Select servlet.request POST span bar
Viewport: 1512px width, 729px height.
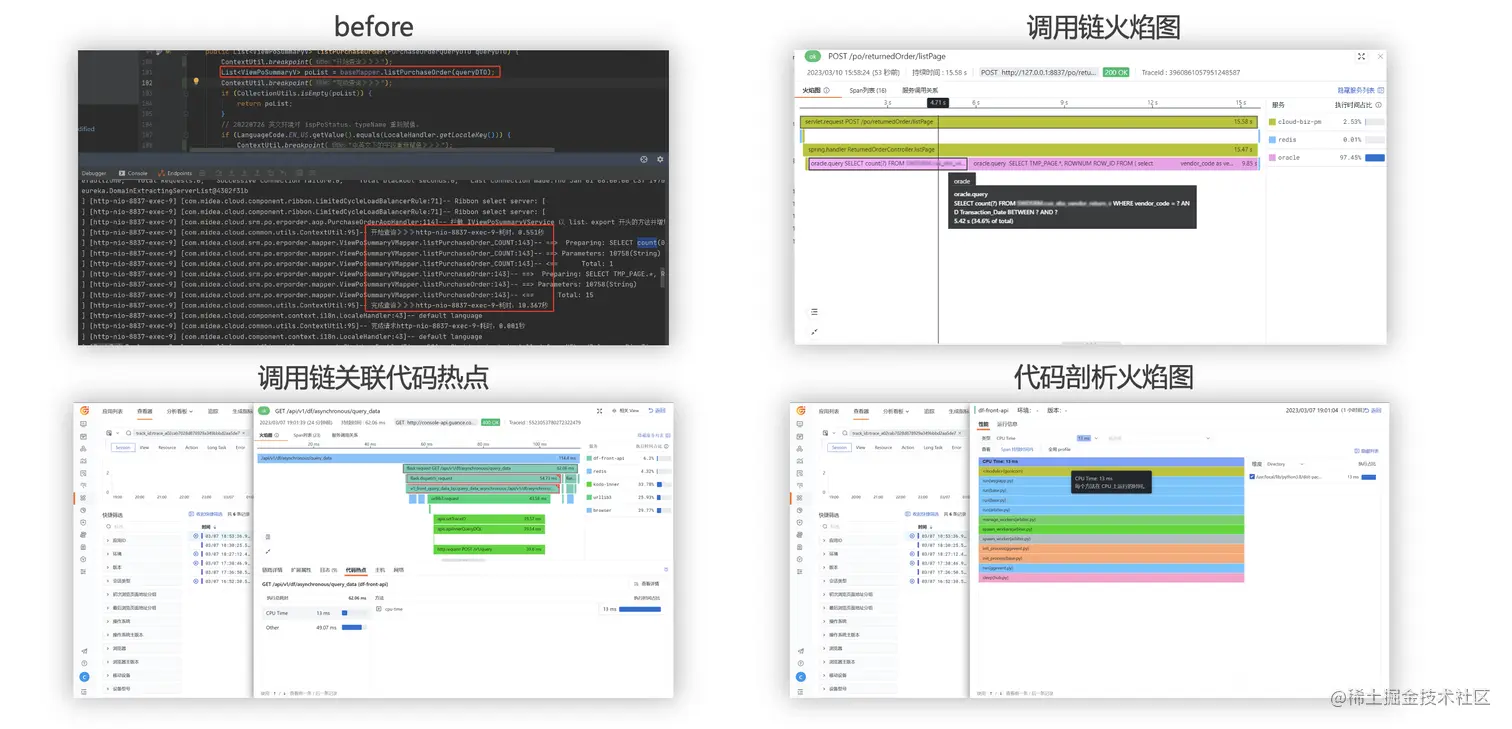(1028, 122)
